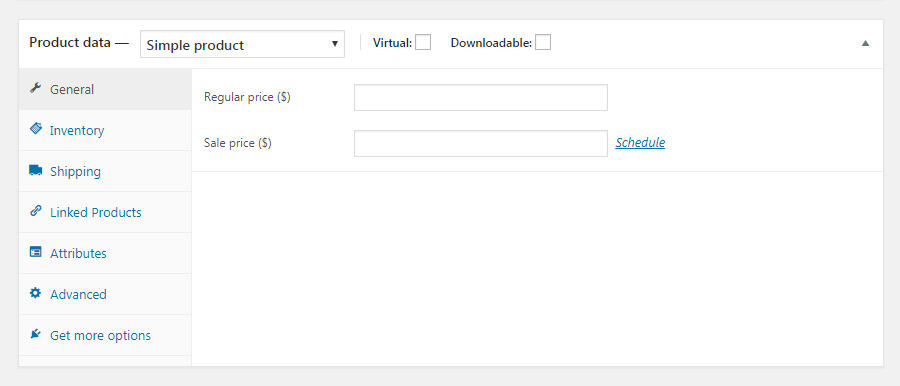This screenshot has height=386, width=900.
Task: Click the Attributes list icon
Action: pos(36,252)
